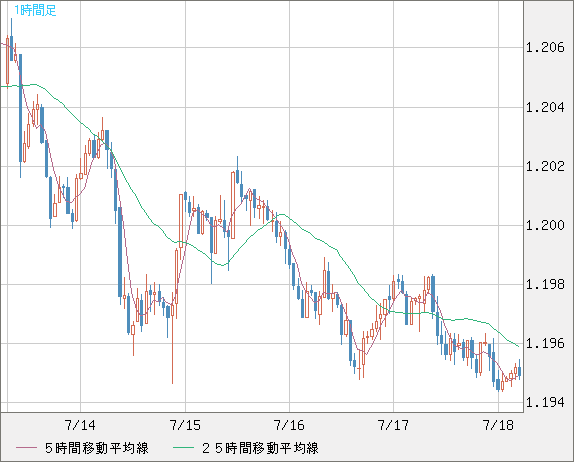
Task: Click the purple 5-hour average legend line
Action: click(x=26, y=448)
